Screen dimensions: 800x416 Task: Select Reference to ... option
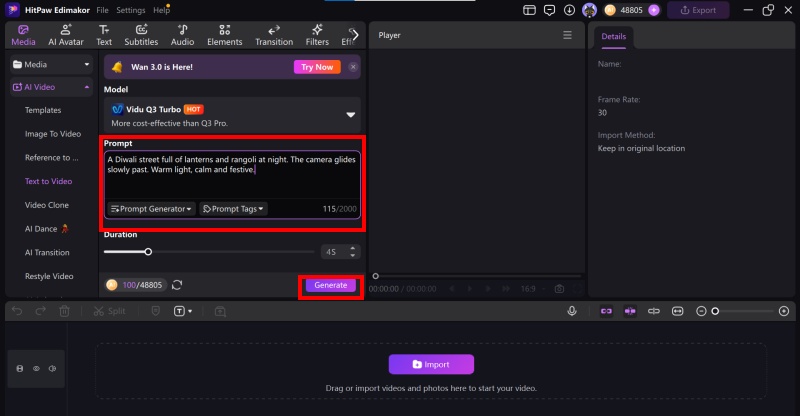52,158
